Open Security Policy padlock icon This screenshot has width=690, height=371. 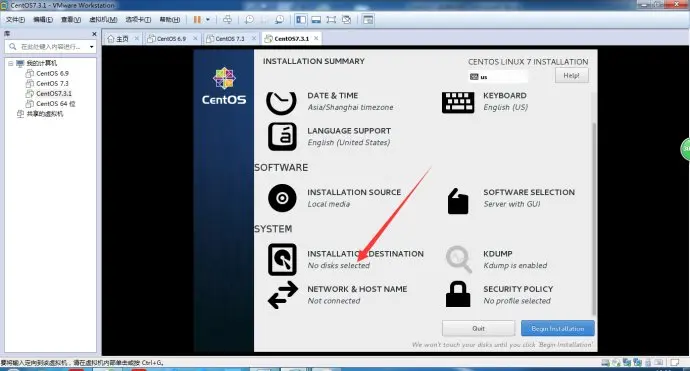pyautogui.click(x=458, y=294)
